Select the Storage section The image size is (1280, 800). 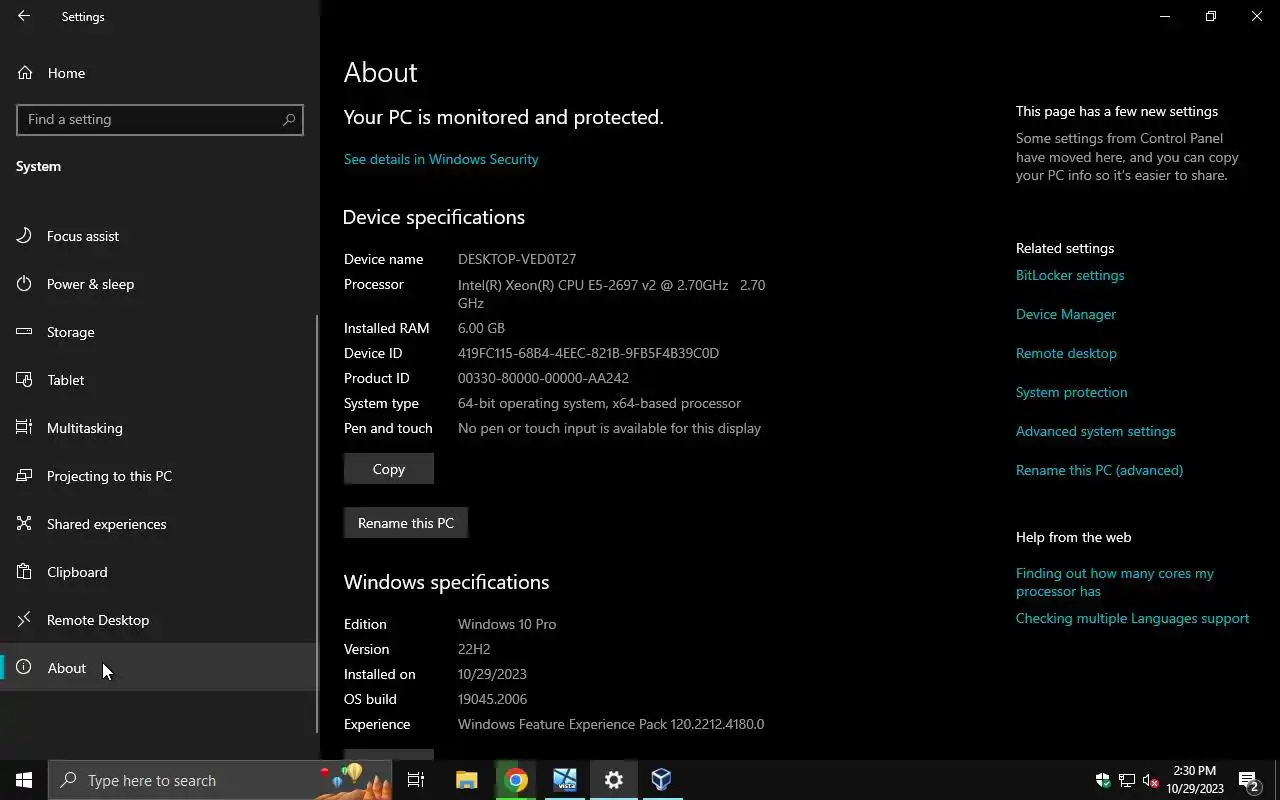click(x=160, y=332)
